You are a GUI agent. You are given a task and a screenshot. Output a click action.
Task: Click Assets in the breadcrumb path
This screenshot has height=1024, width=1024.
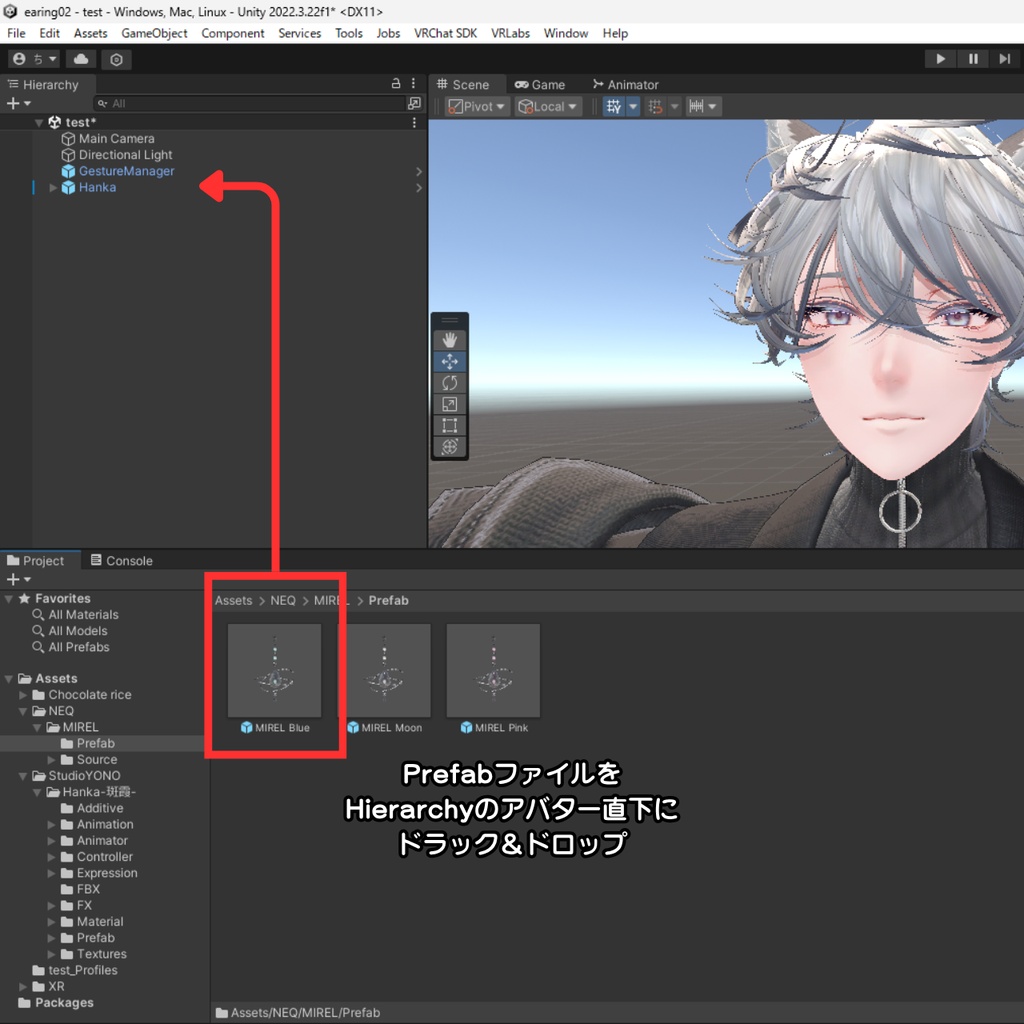[x=233, y=600]
